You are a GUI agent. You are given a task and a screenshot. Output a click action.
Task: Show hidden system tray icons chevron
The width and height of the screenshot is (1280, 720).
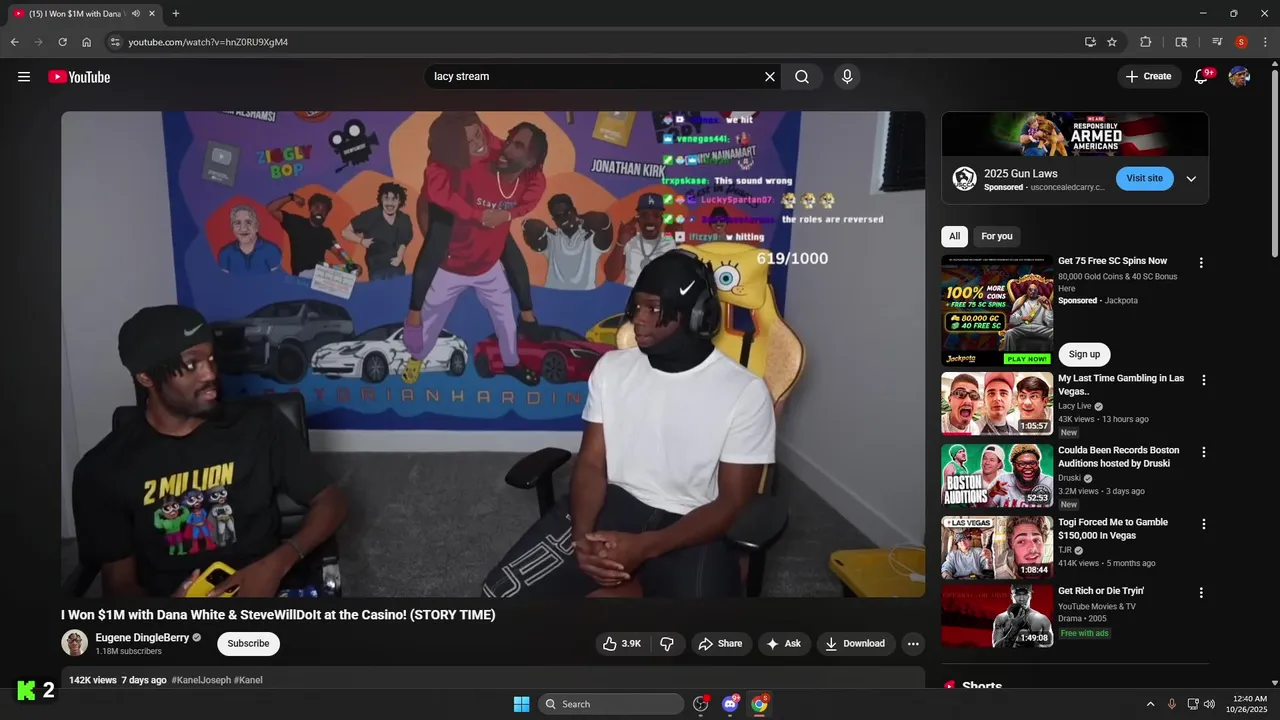[1150, 704]
